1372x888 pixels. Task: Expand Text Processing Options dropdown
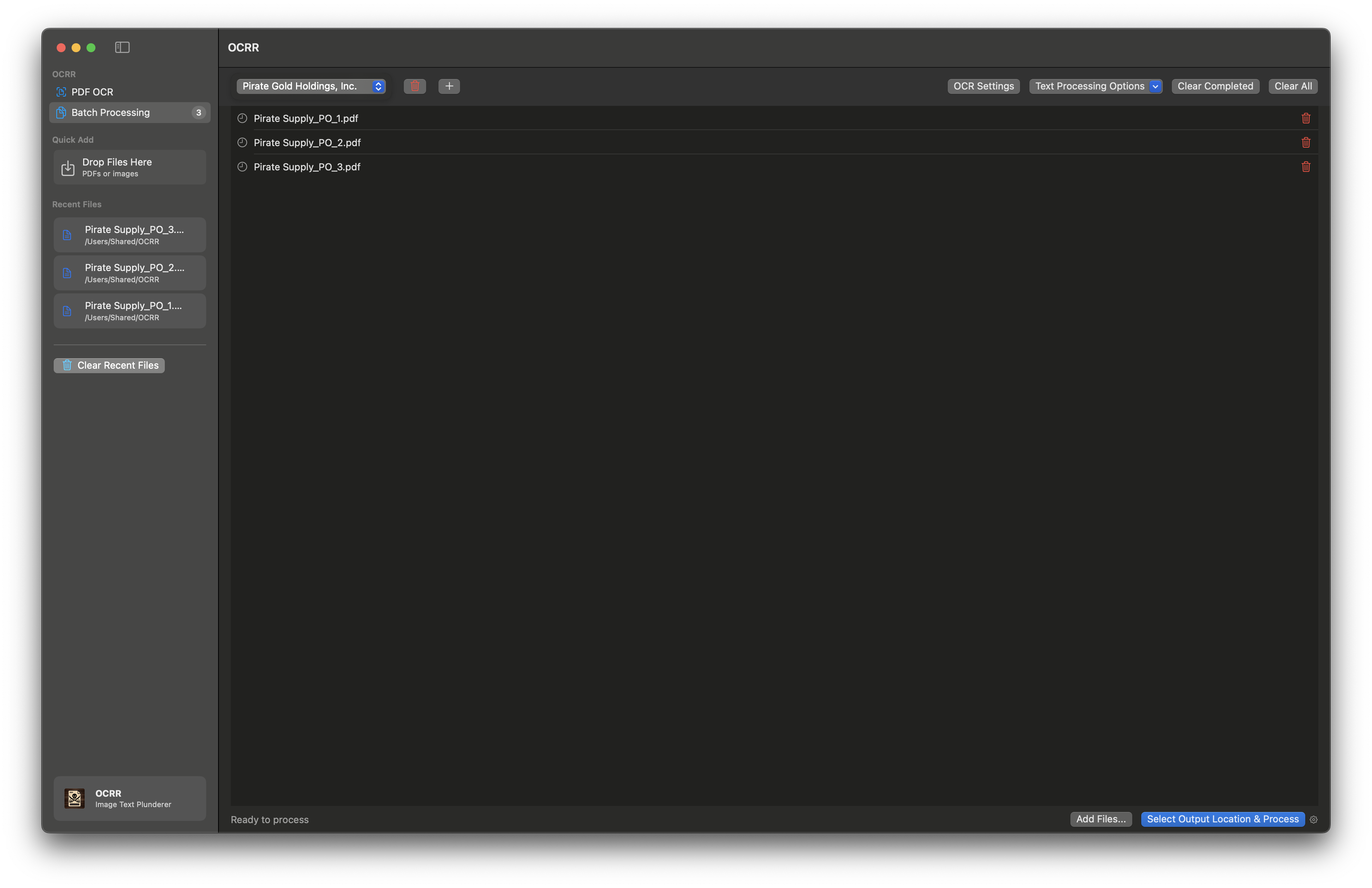point(1096,86)
